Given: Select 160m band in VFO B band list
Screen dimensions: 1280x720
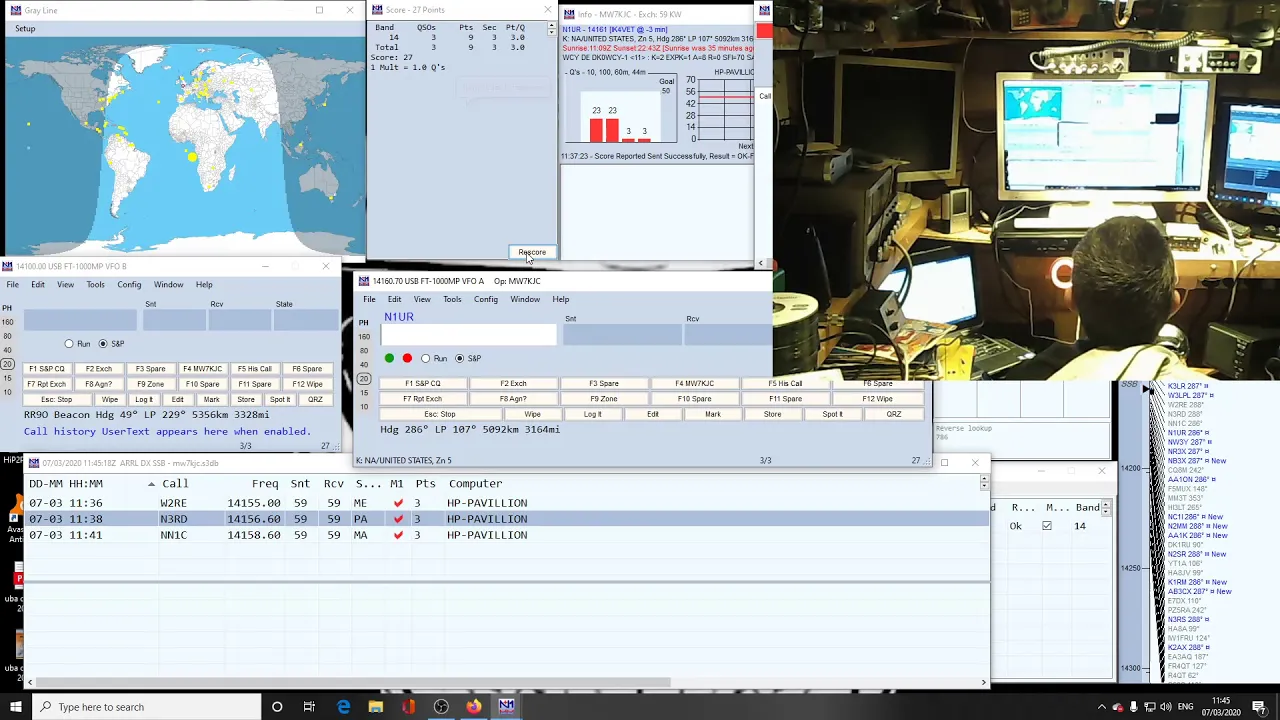Looking at the screenshot, I should [x=8, y=322].
